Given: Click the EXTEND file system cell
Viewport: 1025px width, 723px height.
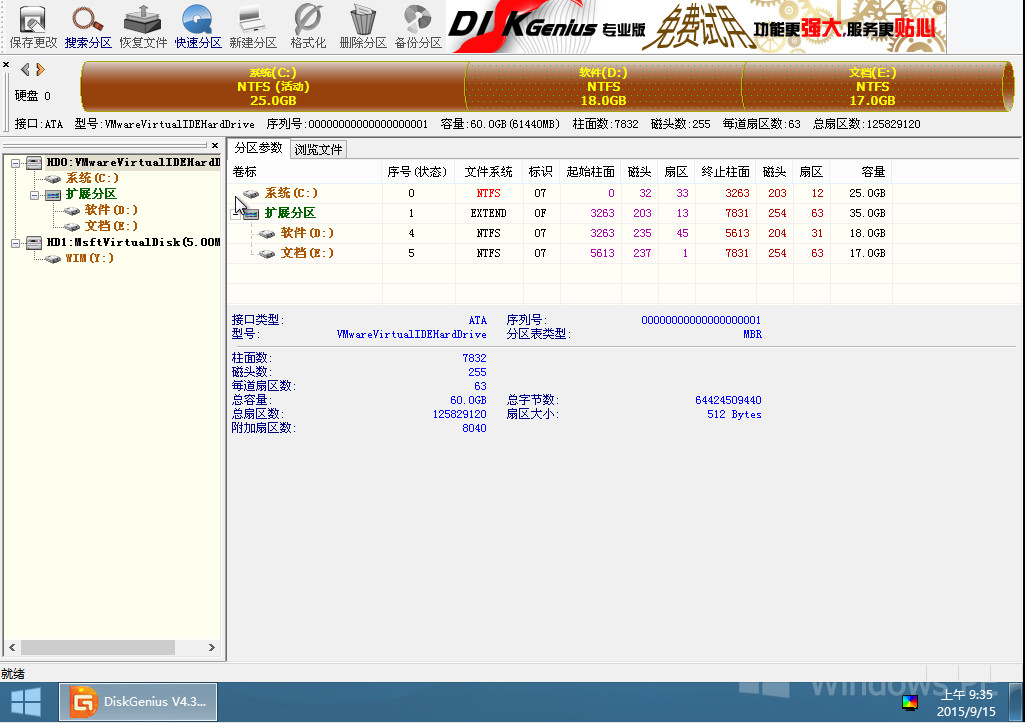Looking at the screenshot, I should [x=488, y=213].
